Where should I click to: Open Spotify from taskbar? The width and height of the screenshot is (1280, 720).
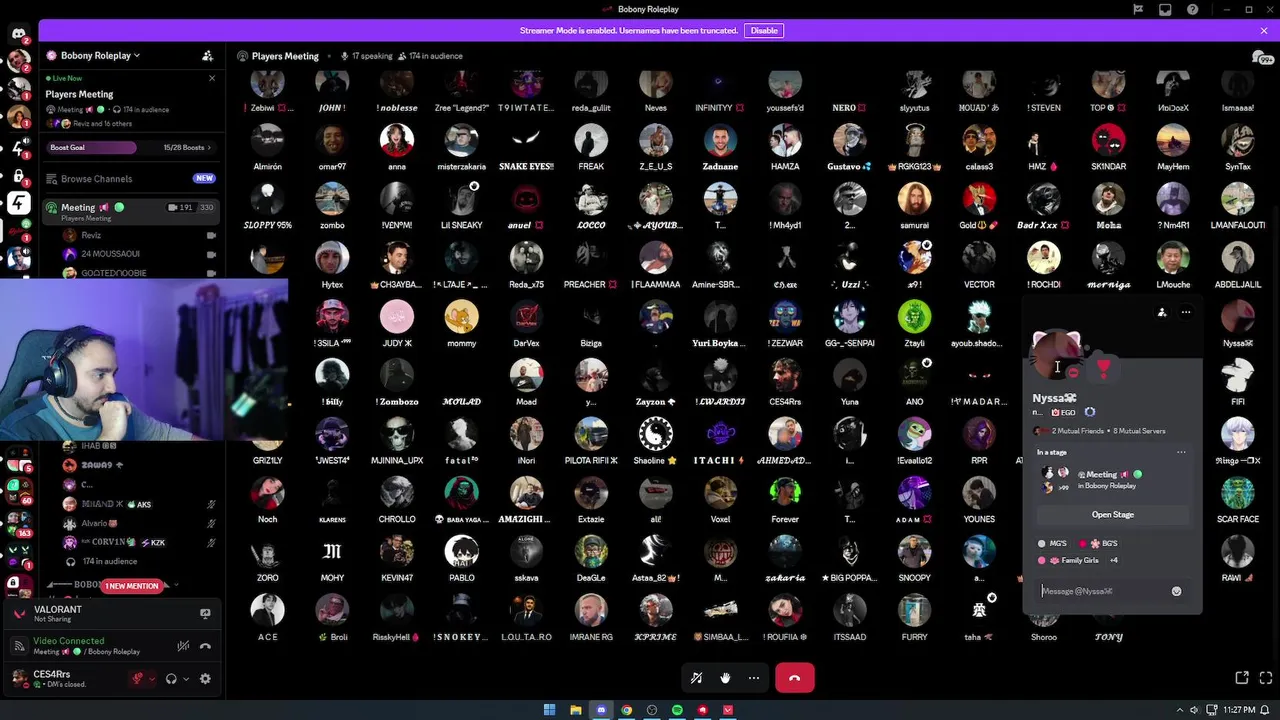pos(677,710)
